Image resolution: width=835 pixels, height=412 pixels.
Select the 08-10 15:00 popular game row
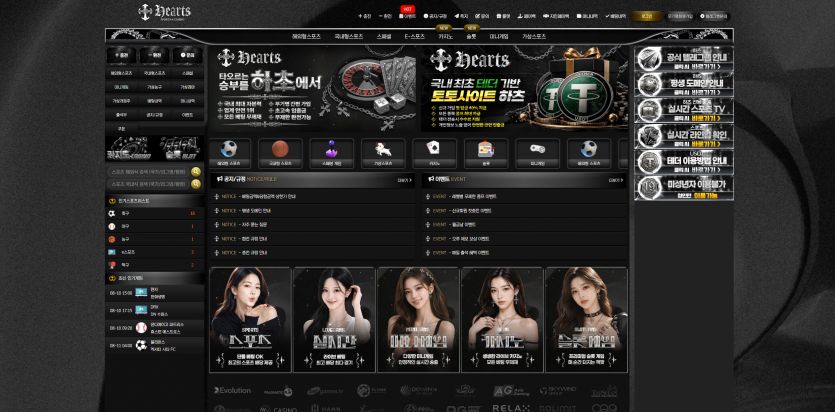click(154, 293)
